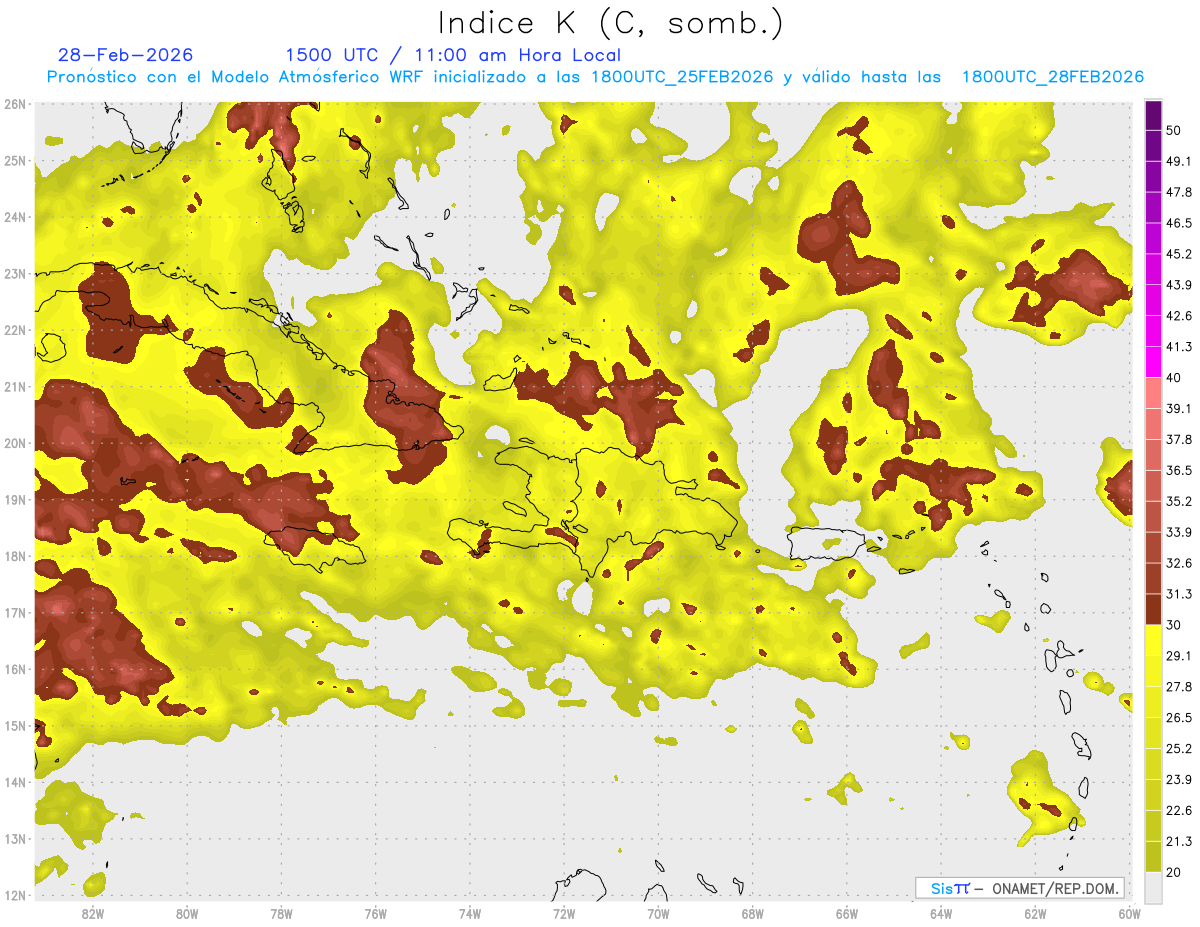Click the '72W' longitude axis label
This screenshot has width=1200, height=927.
point(564,914)
